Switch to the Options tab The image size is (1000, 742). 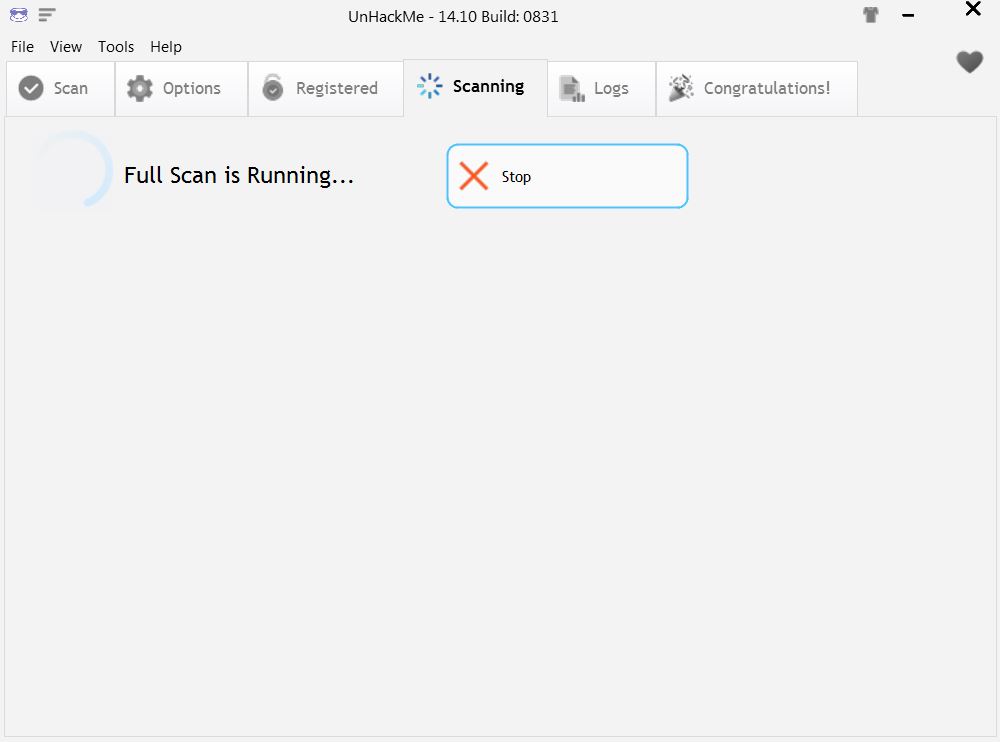click(182, 89)
